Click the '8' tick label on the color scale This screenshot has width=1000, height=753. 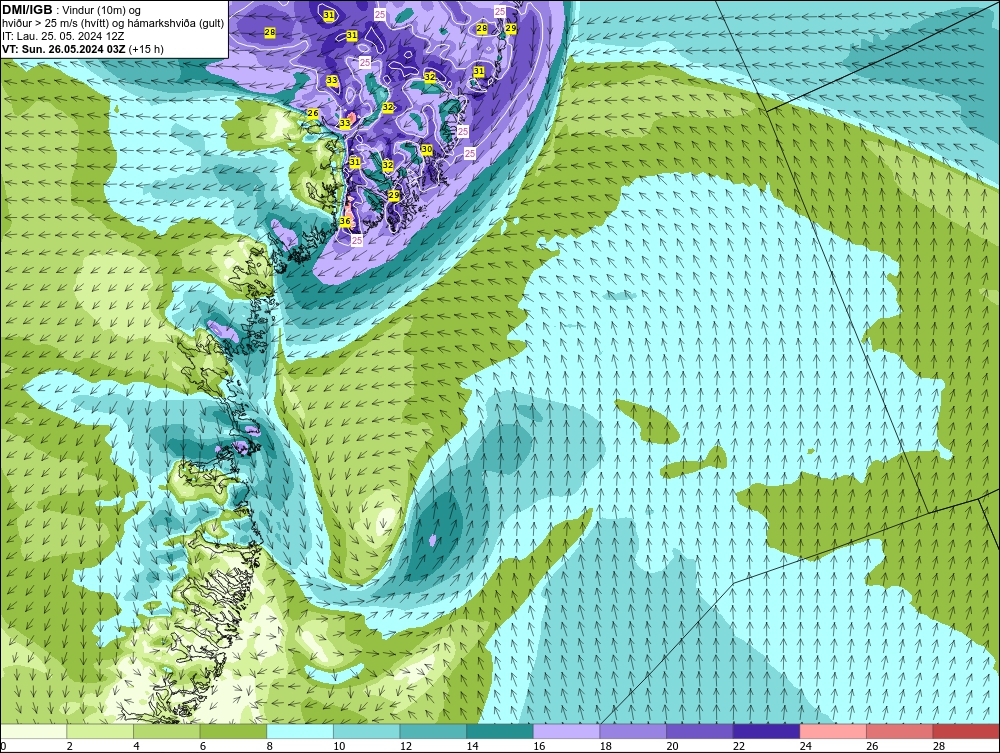(x=270, y=746)
